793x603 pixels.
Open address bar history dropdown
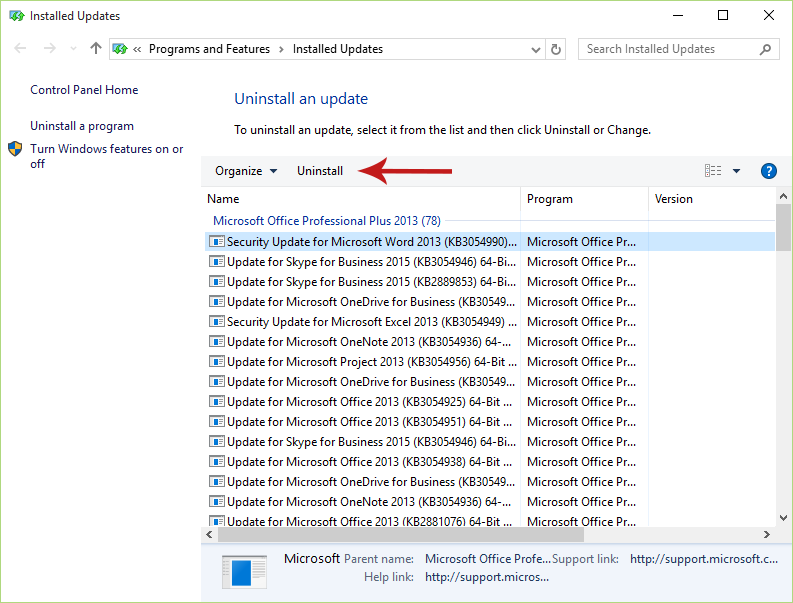(536, 50)
